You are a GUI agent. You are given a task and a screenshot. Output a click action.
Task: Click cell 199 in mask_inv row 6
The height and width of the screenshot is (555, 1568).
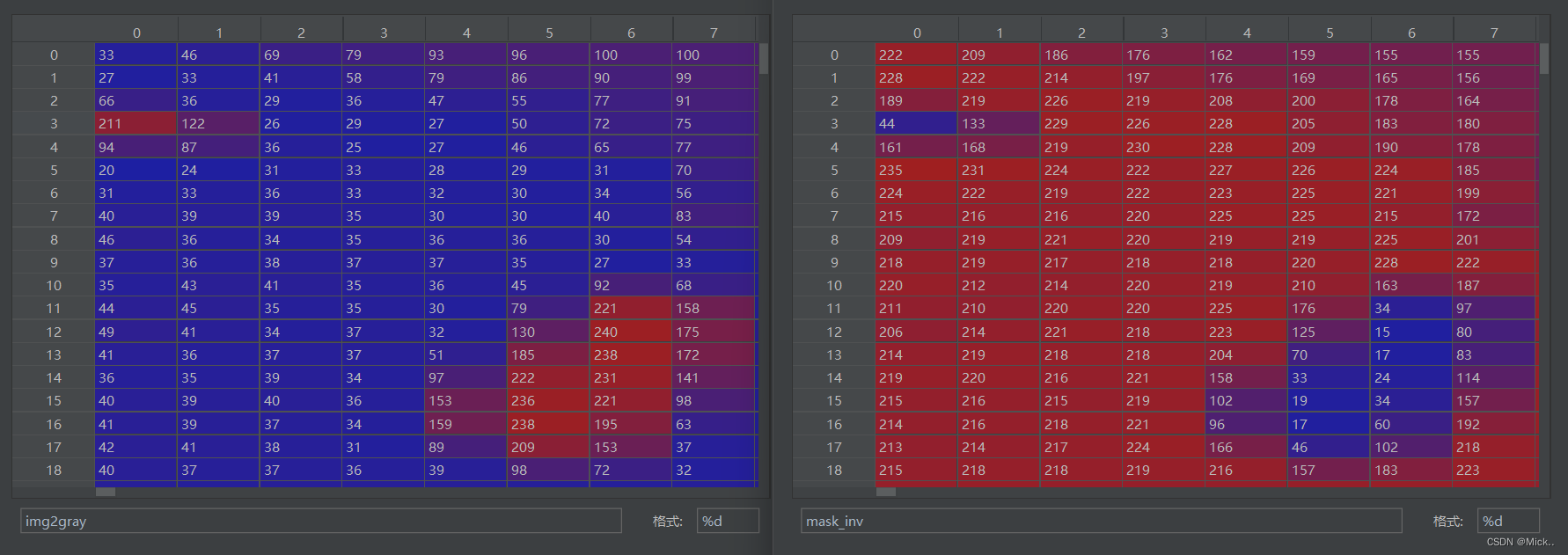(x=1494, y=194)
